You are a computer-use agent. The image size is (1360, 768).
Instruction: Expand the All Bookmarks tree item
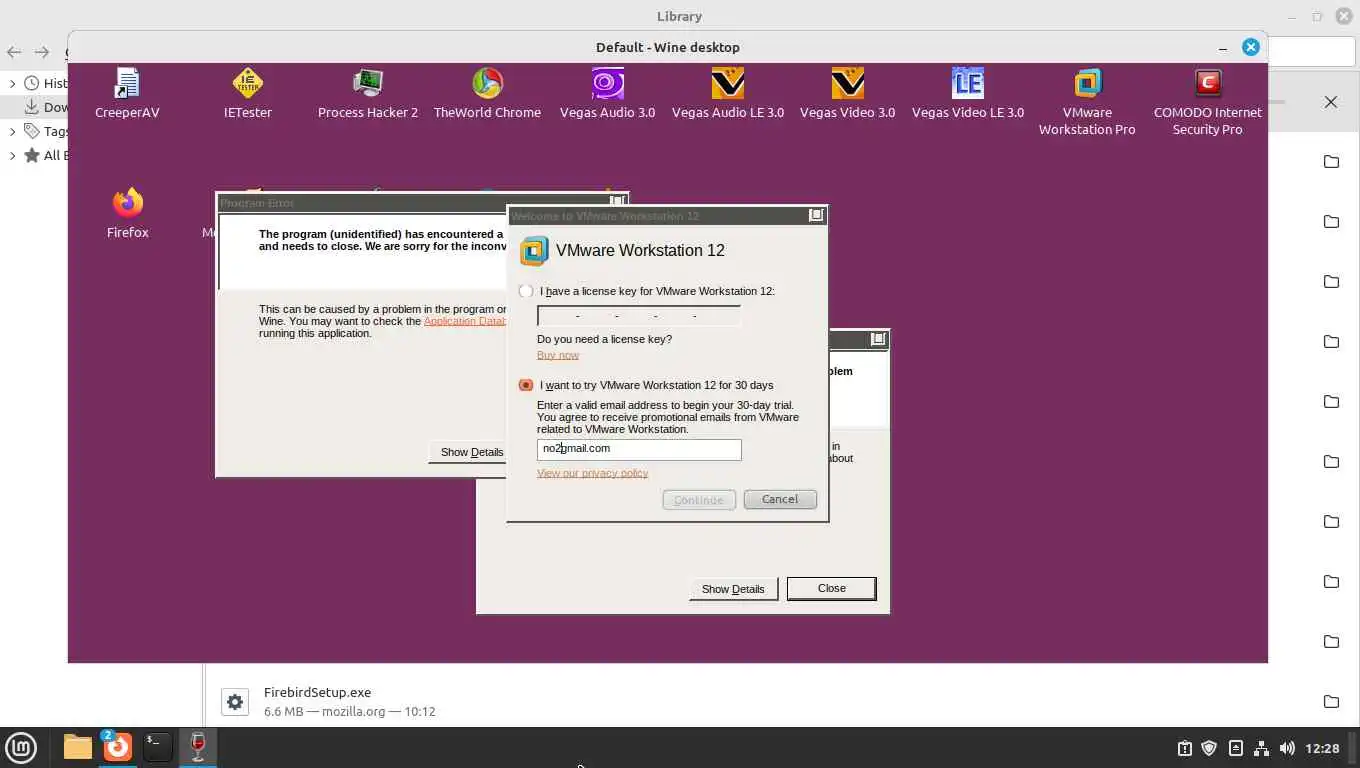point(12,155)
